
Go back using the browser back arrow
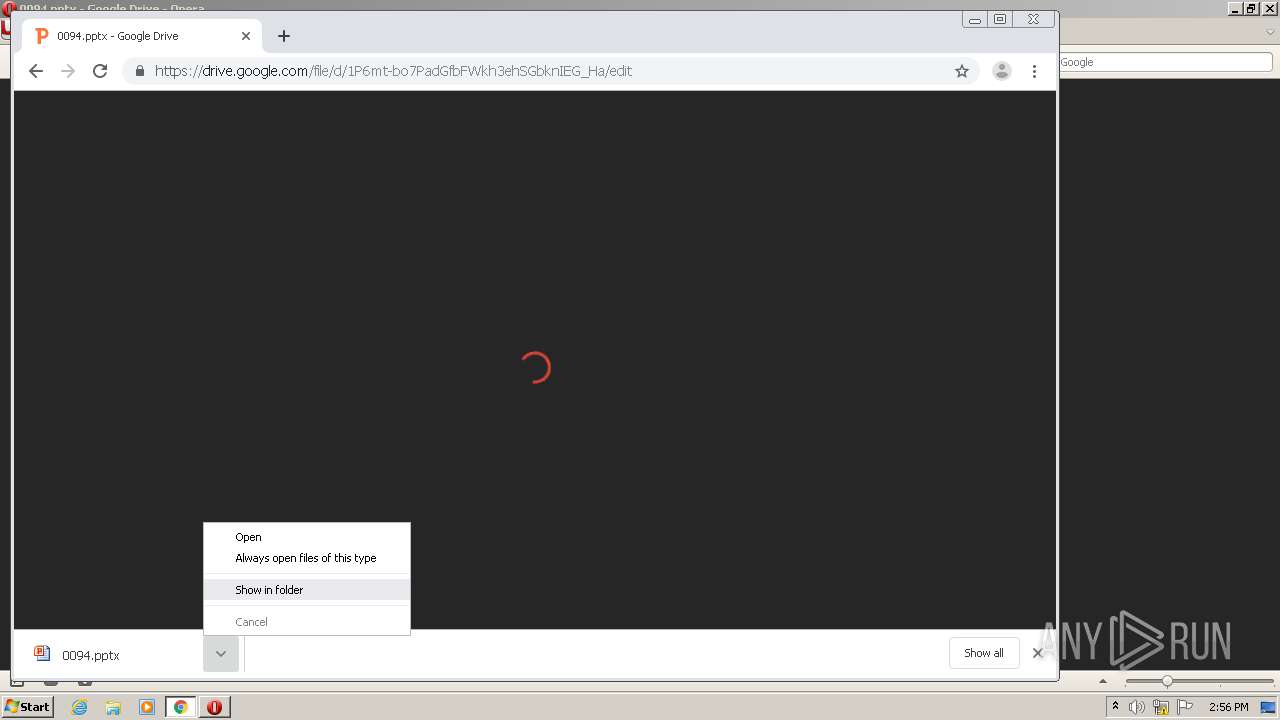click(36, 71)
